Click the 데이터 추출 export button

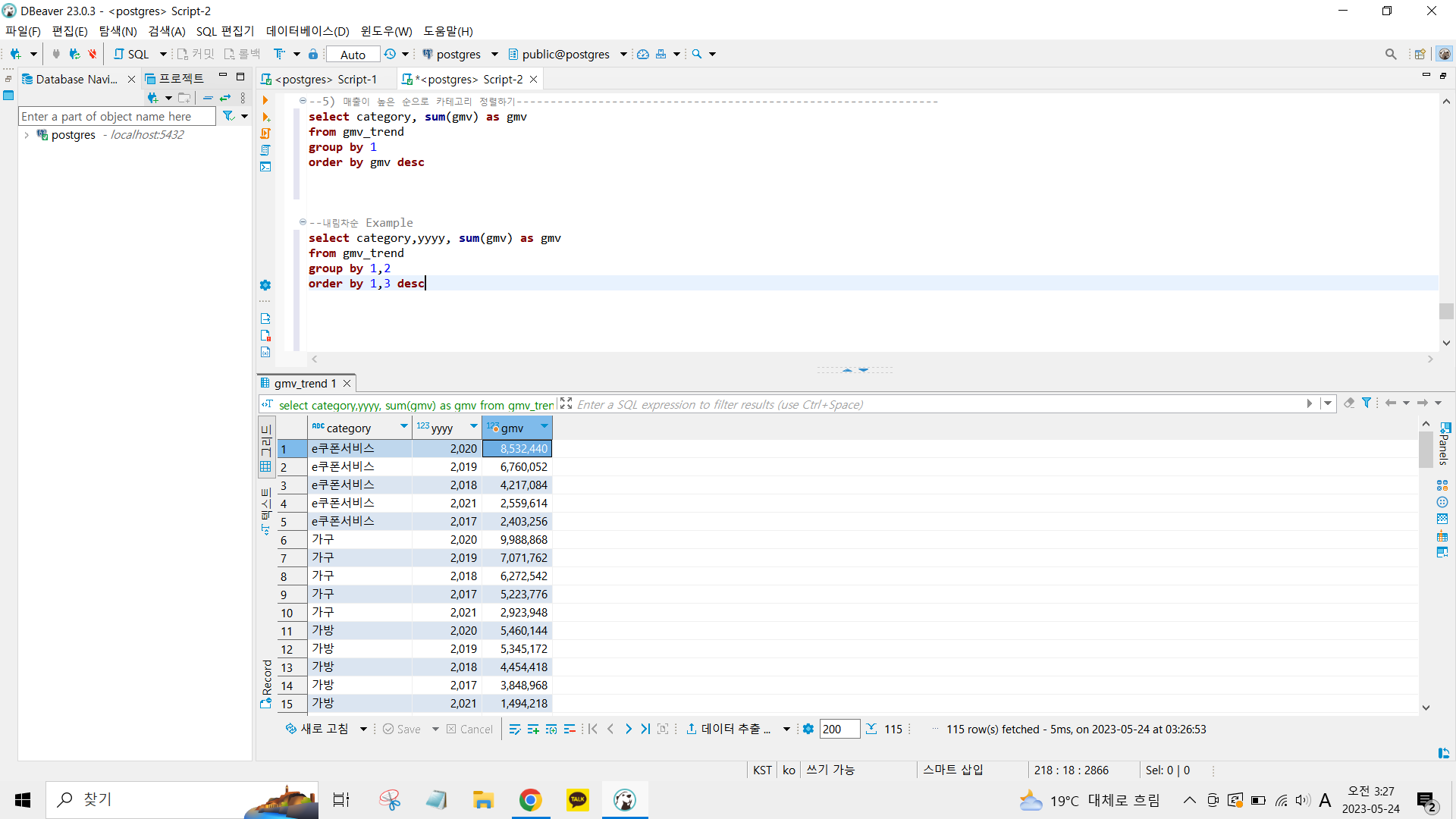point(729,729)
